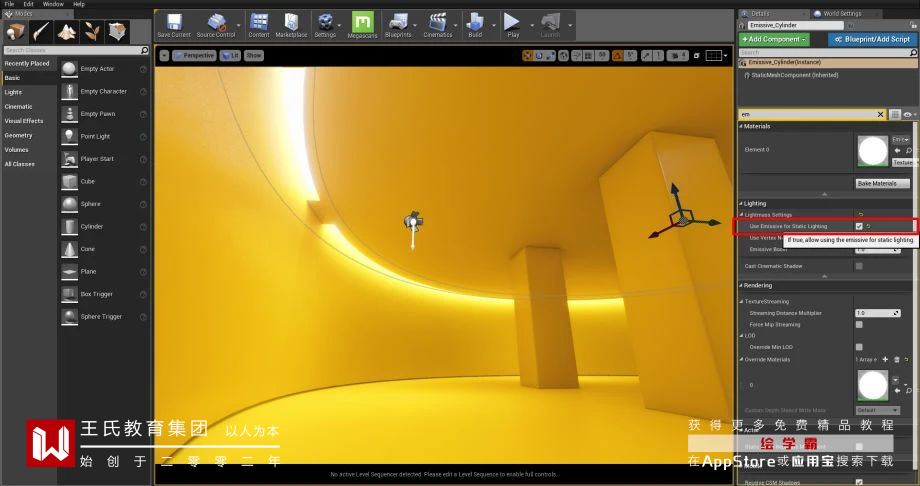Select the translate gizmo viewport icon
This screenshot has width=920, height=486.
pos(527,56)
